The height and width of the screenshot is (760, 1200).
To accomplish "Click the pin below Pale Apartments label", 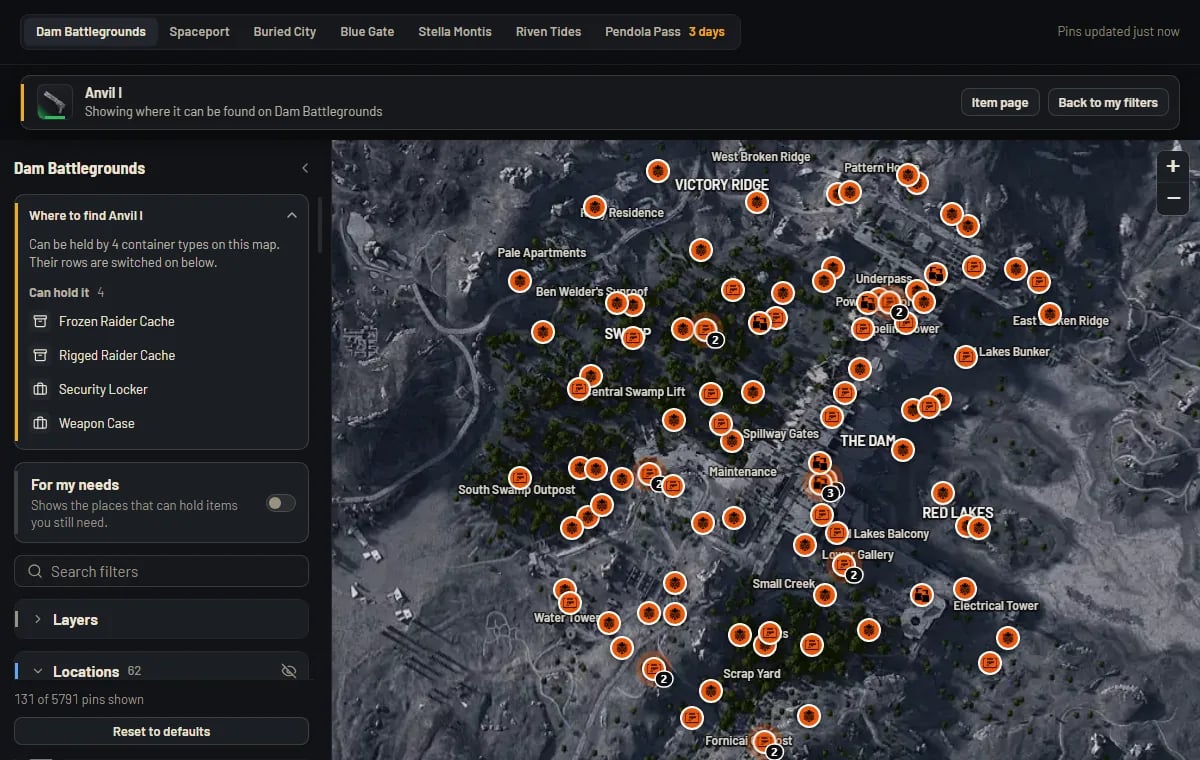I will point(519,280).
